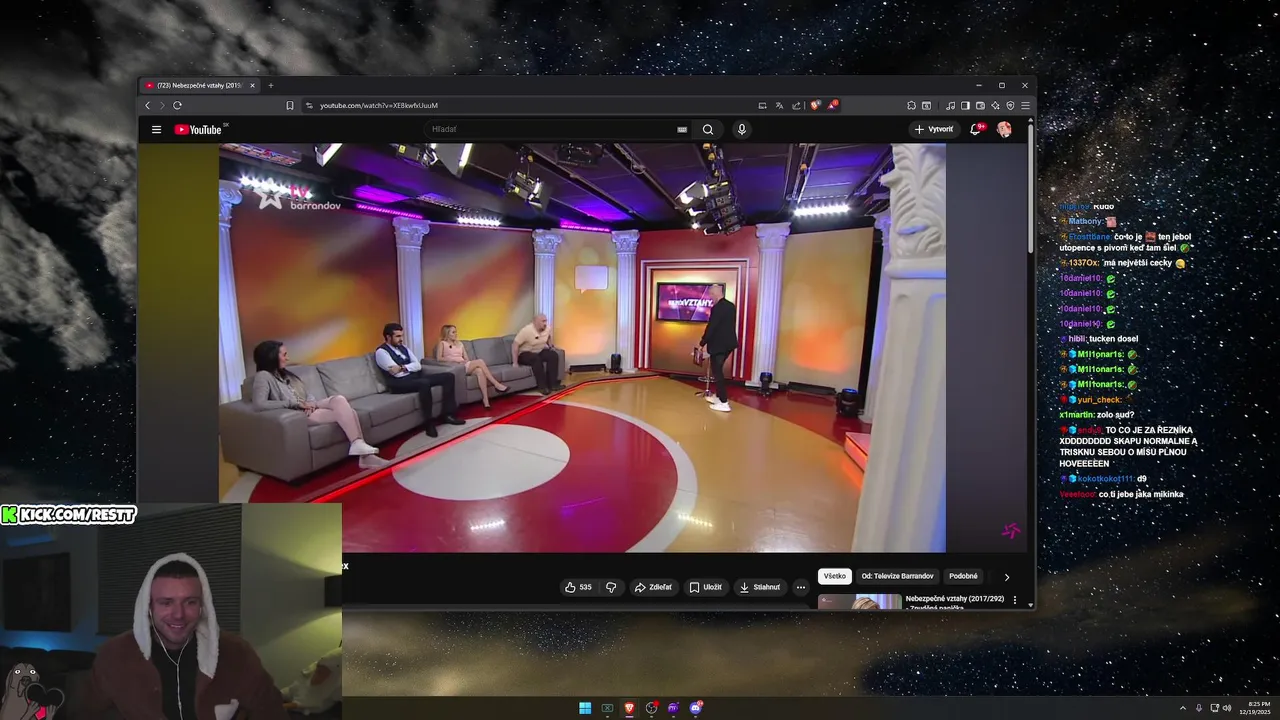Open the browser main menu button
Viewport: 1280px width, 720px height.
coord(1025,105)
